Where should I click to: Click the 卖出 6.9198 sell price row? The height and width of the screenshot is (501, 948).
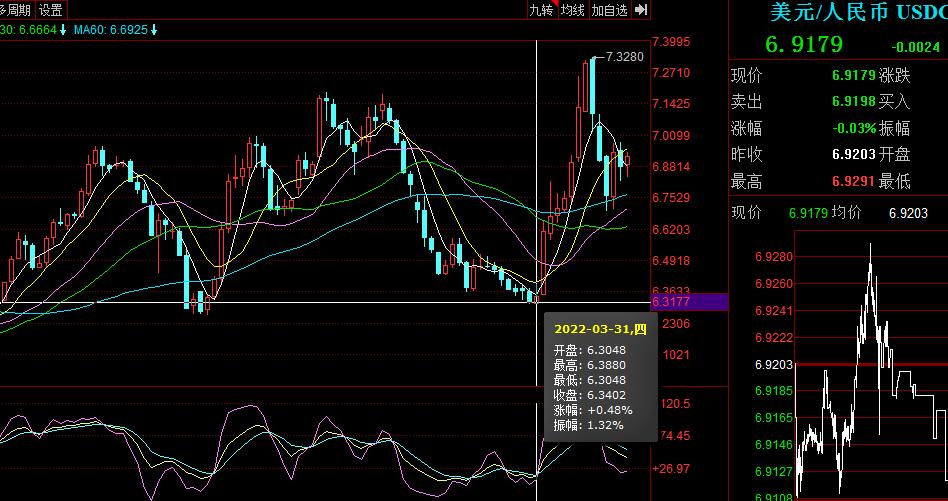(803, 102)
